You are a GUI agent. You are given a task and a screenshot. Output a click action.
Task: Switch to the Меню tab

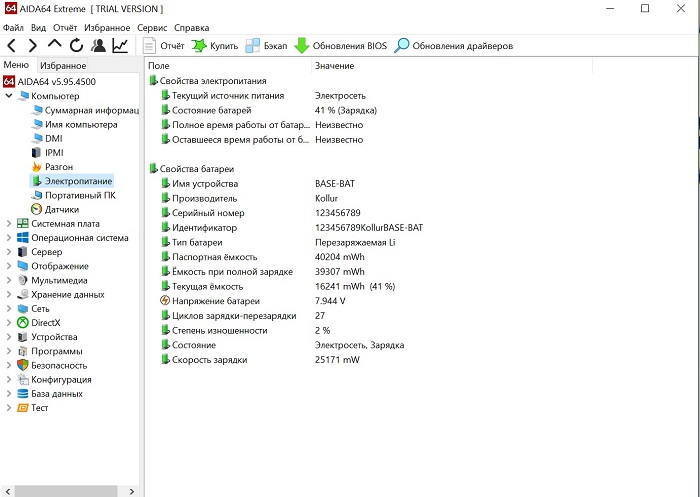(x=17, y=65)
